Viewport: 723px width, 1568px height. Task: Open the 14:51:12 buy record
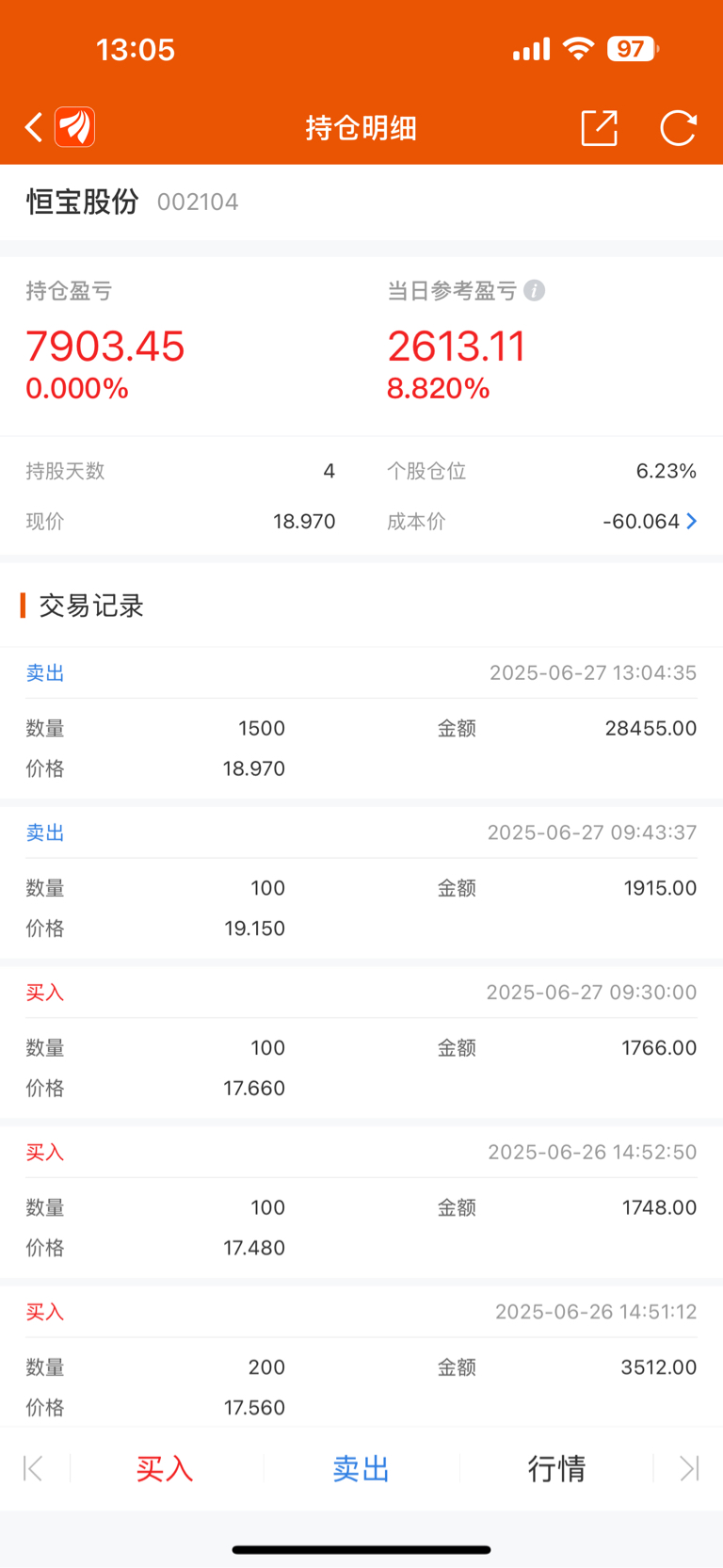pos(361,1357)
